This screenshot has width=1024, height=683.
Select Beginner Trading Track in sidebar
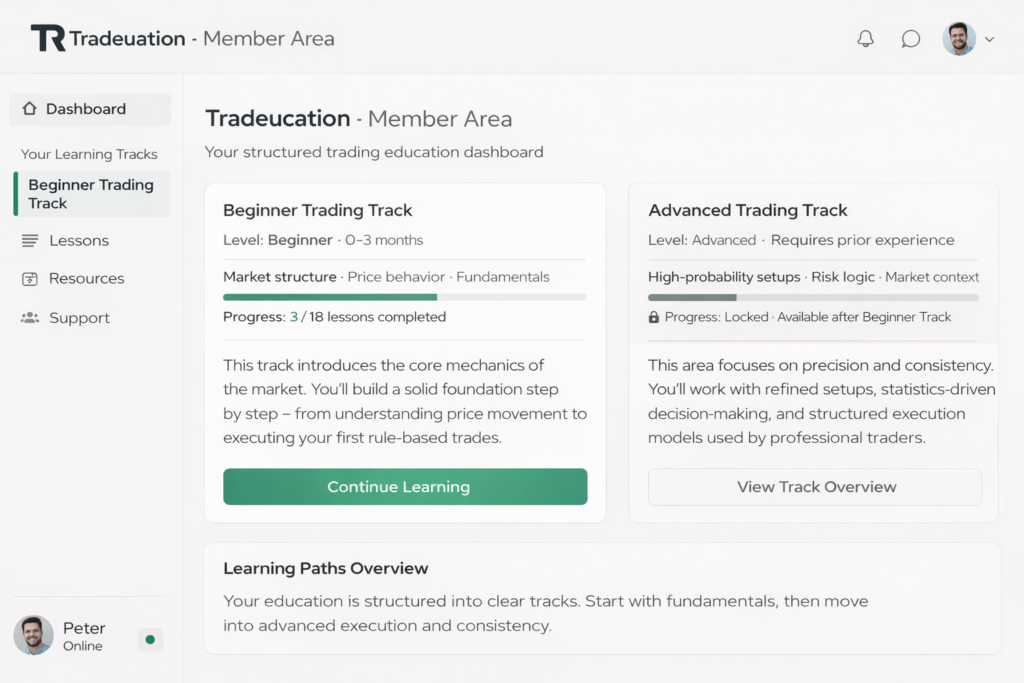[91, 194]
